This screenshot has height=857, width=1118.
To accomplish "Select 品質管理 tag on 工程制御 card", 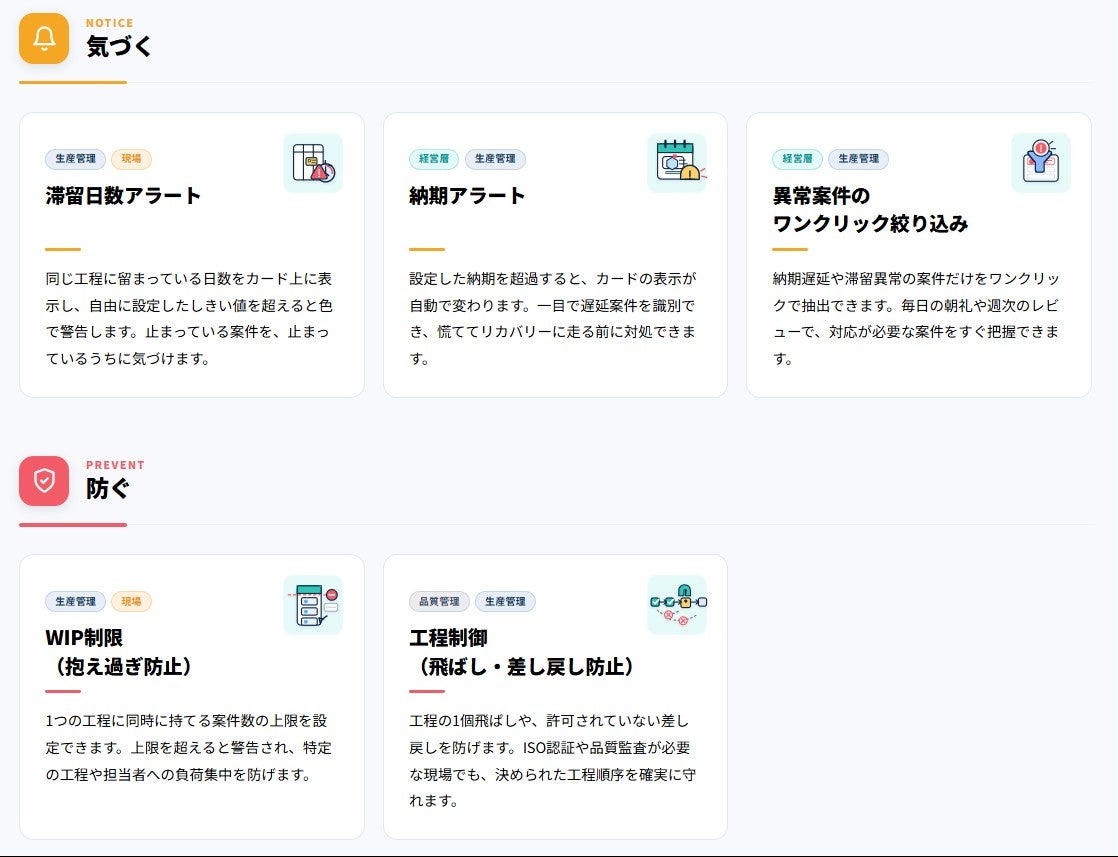I will [x=439, y=601].
